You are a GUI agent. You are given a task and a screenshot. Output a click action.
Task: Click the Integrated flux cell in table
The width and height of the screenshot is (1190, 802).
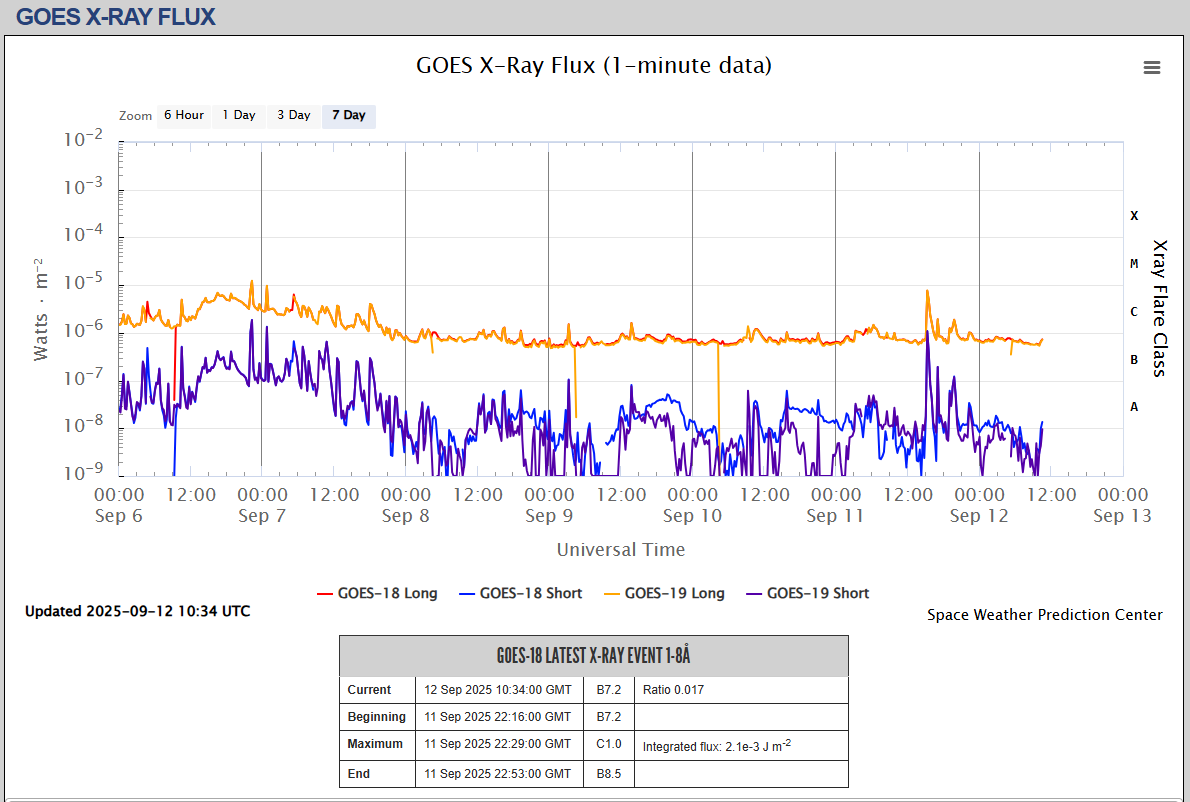coord(716,746)
